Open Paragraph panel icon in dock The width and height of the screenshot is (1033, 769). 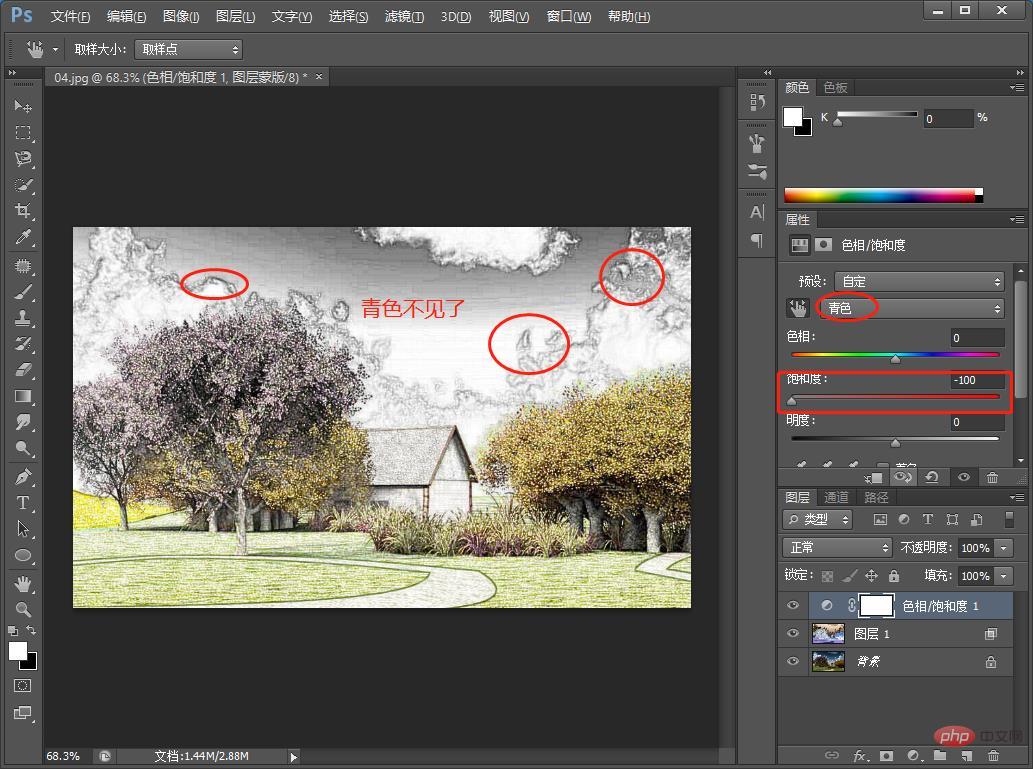pyautogui.click(x=757, y=241)
